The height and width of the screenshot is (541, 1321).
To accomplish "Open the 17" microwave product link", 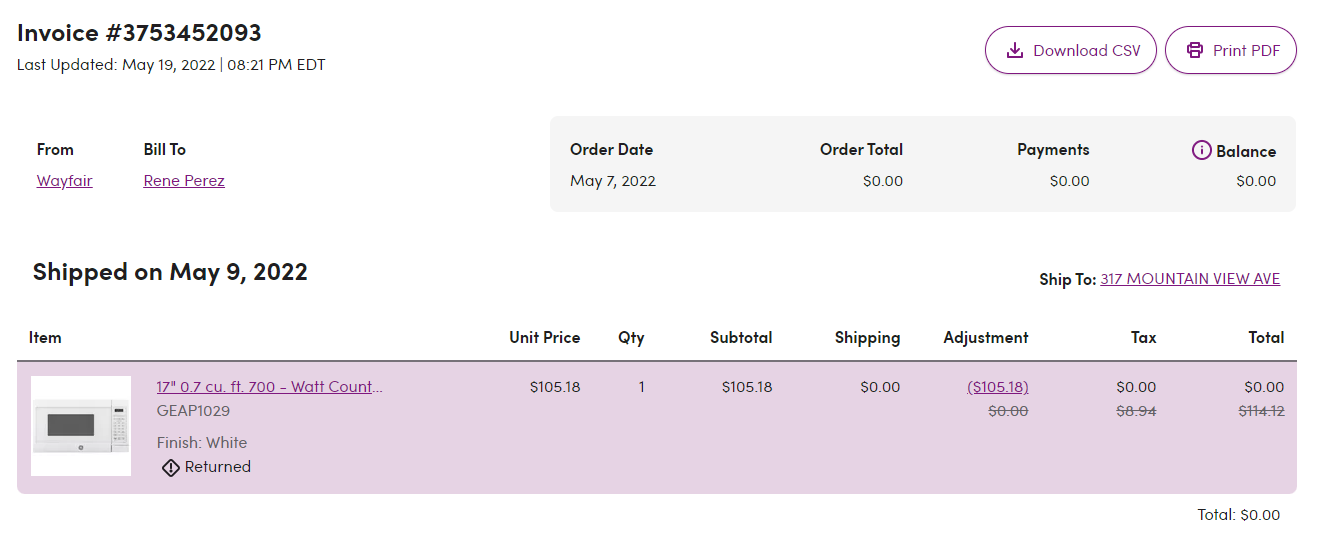I will pyautogui.click(x=269, y=387).
